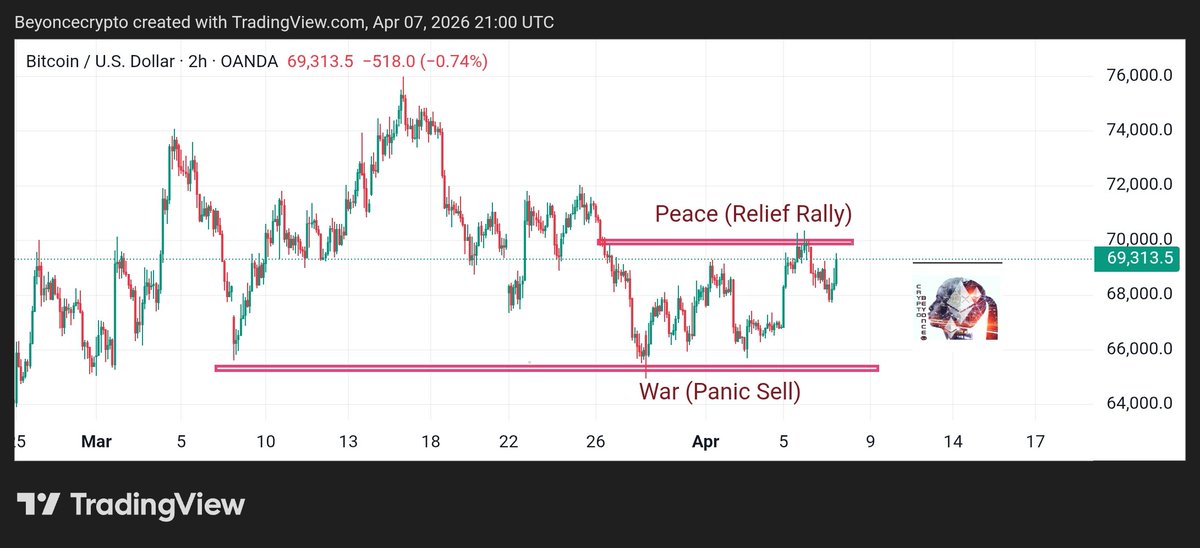The height and width of the screenshot is (548, 1200).
Task: Click the TradingView wordmark text
Action: (157, 505)
